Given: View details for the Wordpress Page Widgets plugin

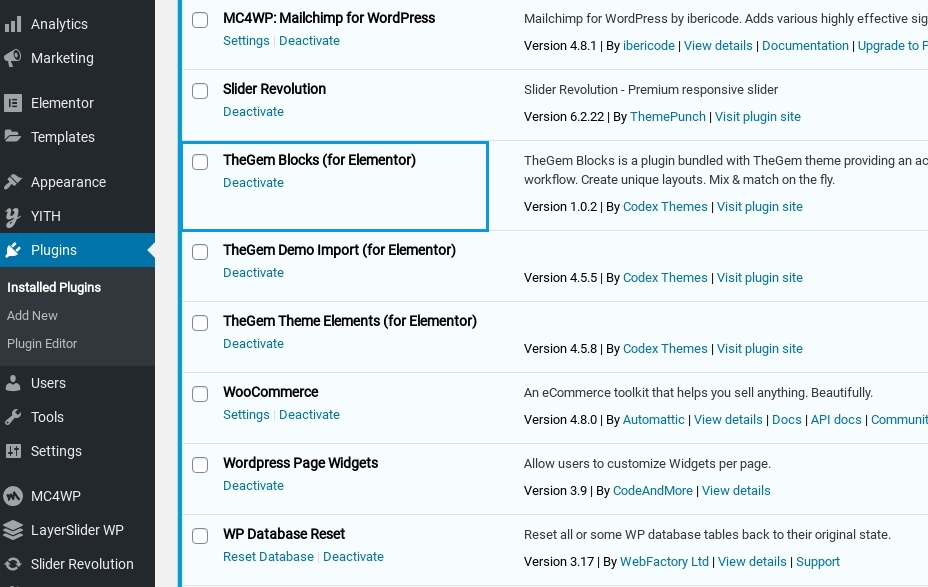Looking at the screenshot, I should point(736,491).
